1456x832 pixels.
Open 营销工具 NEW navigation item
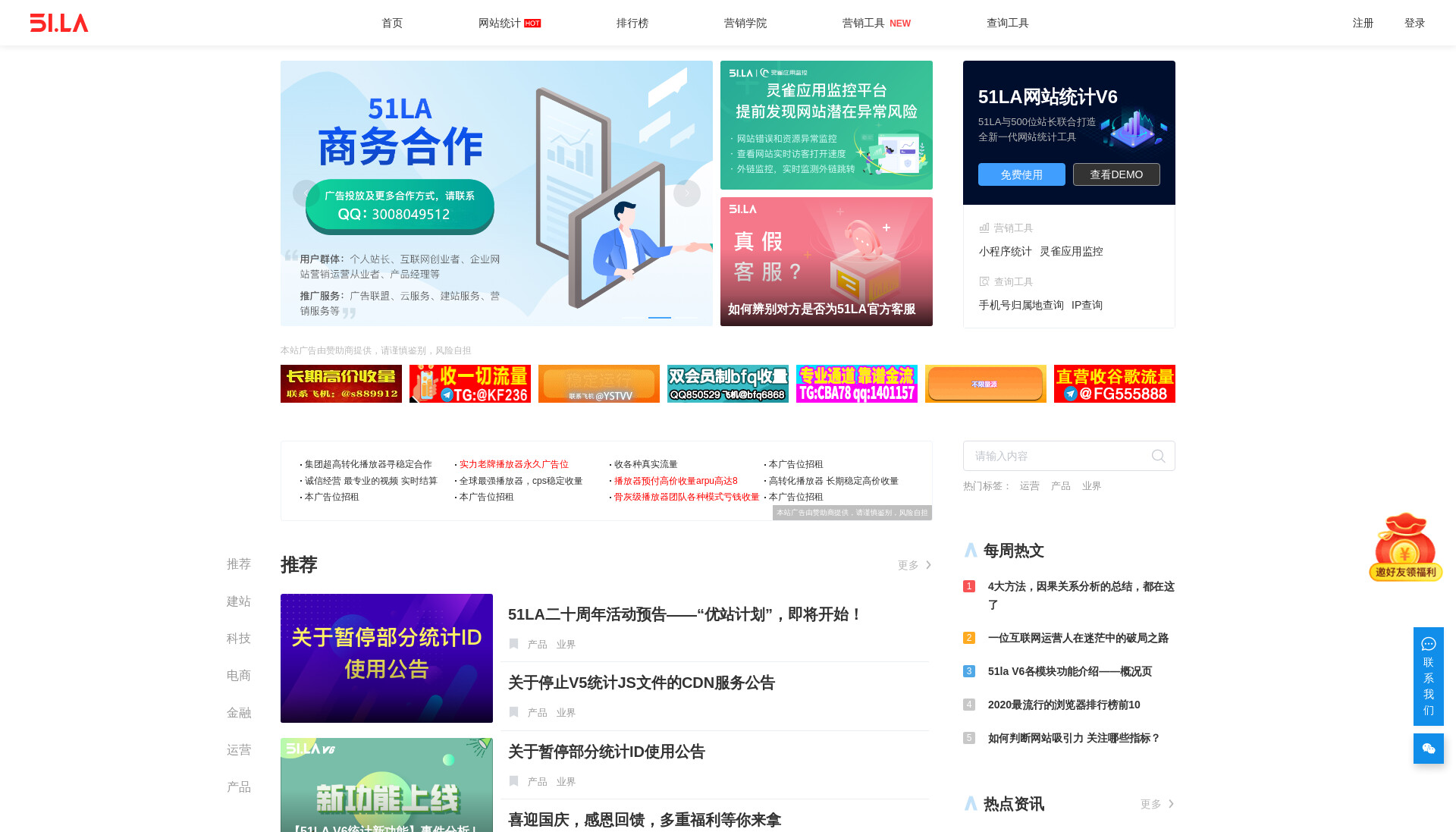pos(877,23)
